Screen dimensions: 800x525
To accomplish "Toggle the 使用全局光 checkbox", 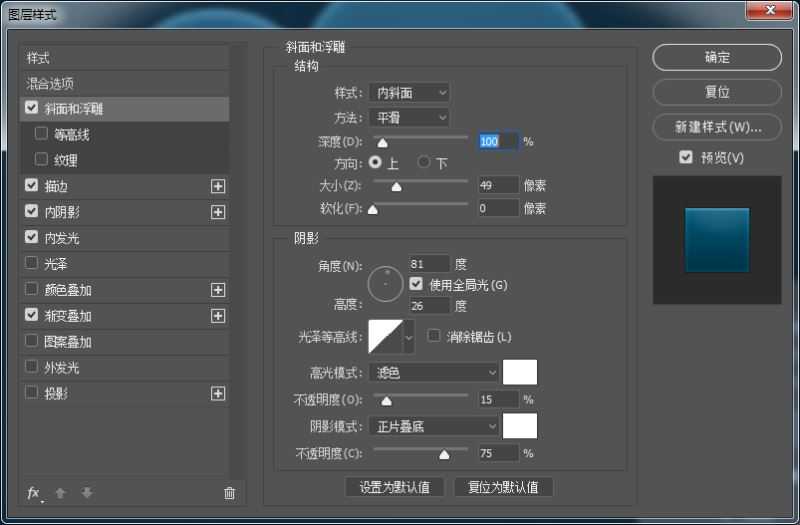I will click(416, 285).
